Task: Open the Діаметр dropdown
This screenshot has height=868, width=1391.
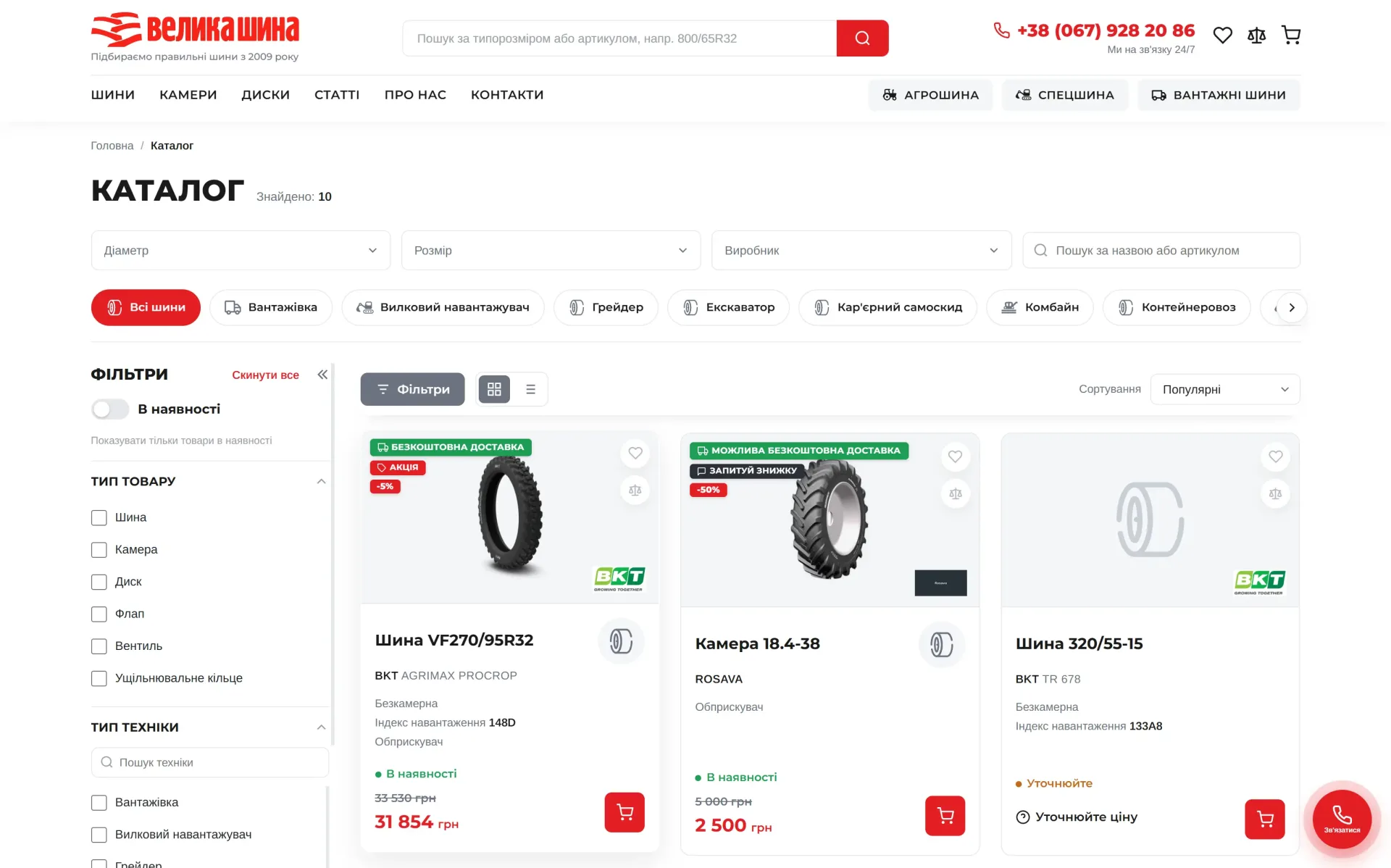Action: pyautogui.click(x=241, y=251)
